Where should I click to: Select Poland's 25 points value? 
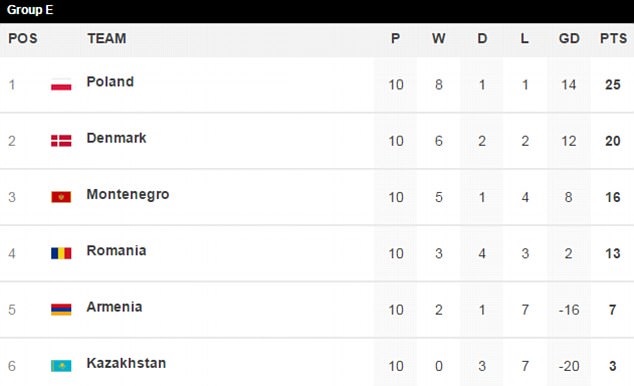coord(613,84)
